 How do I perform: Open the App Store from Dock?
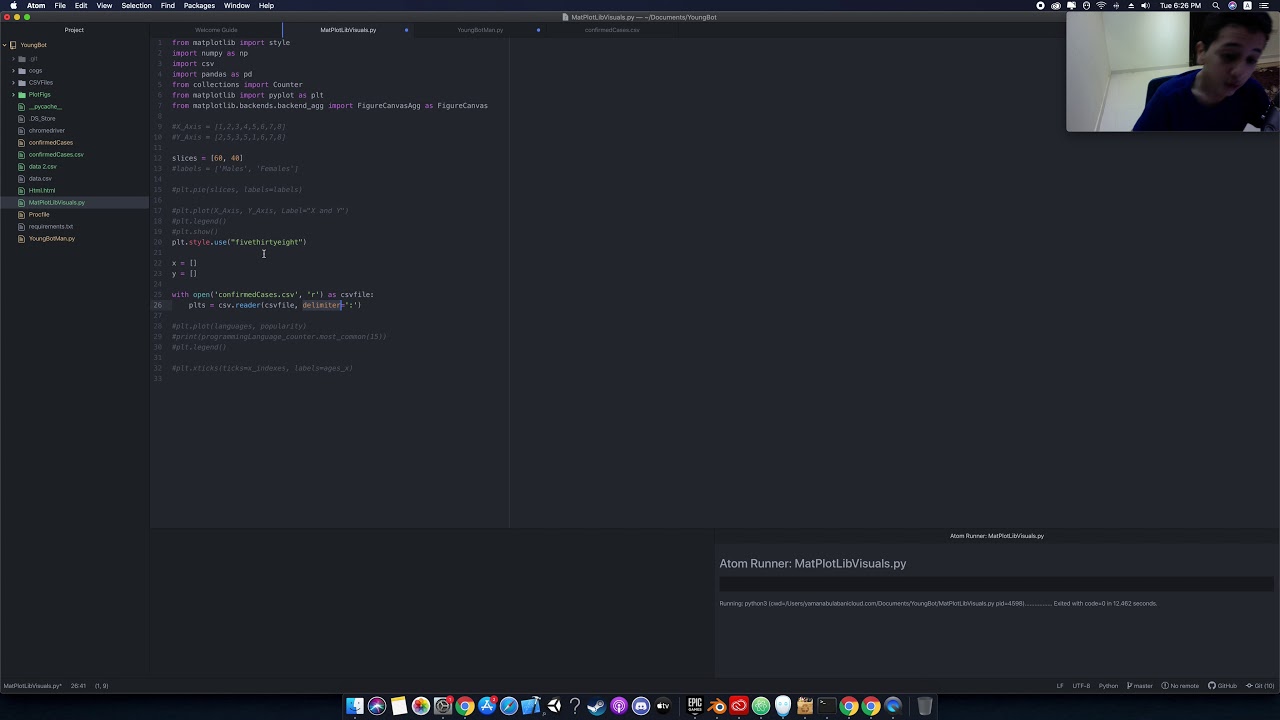(x=487, y=707)
